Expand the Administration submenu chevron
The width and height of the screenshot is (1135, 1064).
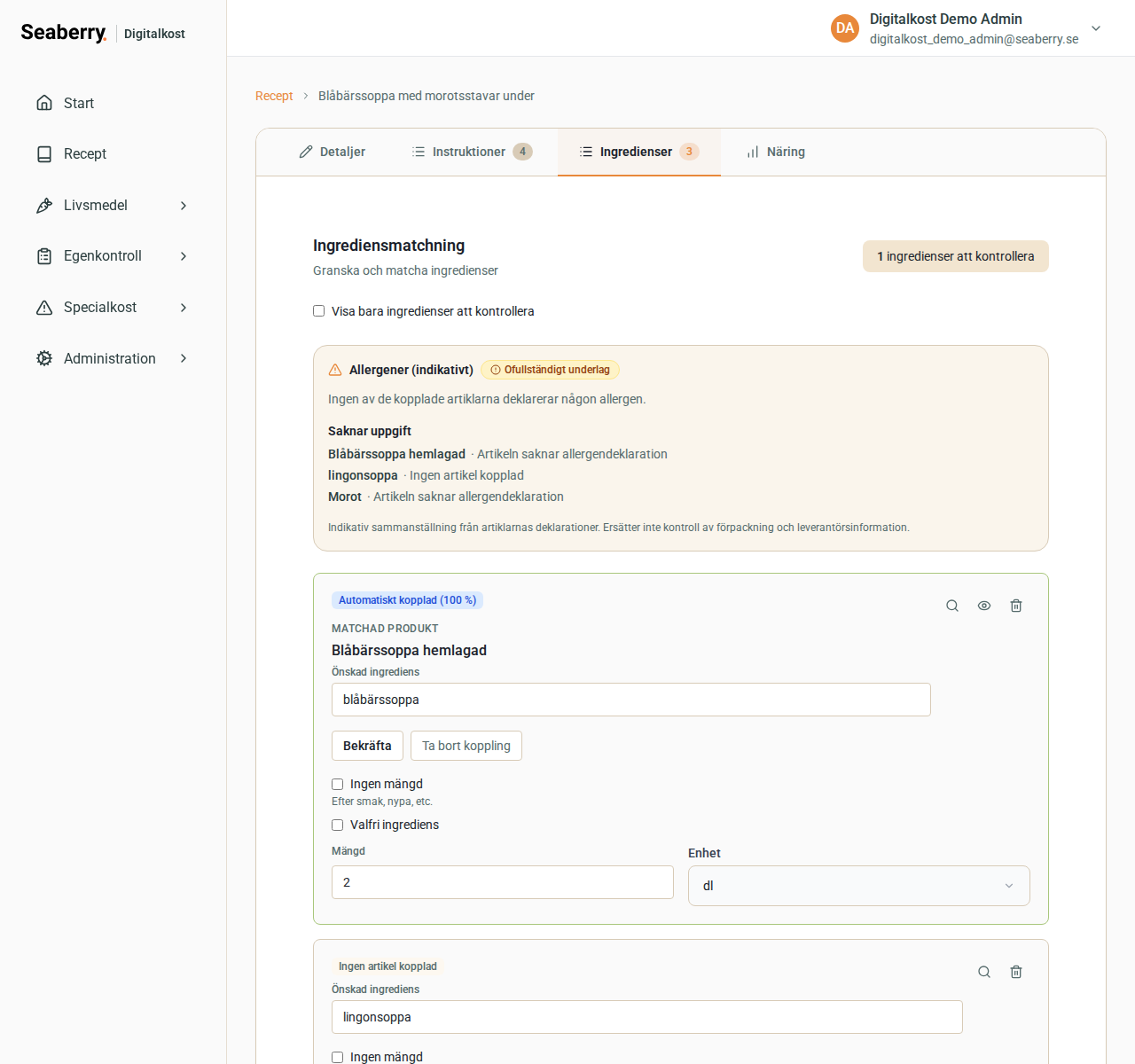click(184, 358)
